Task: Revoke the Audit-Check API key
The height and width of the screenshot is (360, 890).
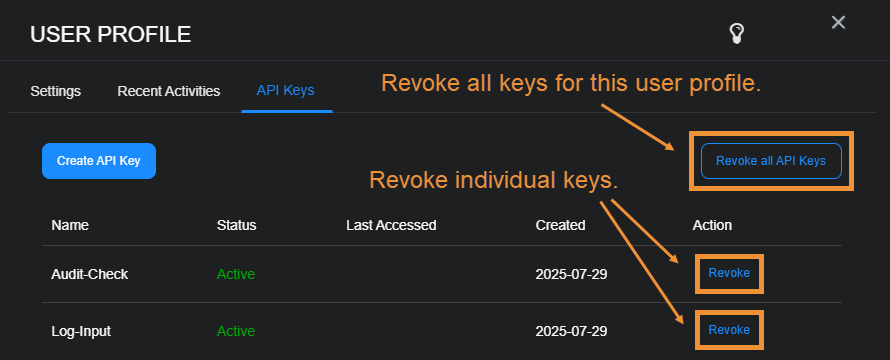Action: (x=729, y=273)
